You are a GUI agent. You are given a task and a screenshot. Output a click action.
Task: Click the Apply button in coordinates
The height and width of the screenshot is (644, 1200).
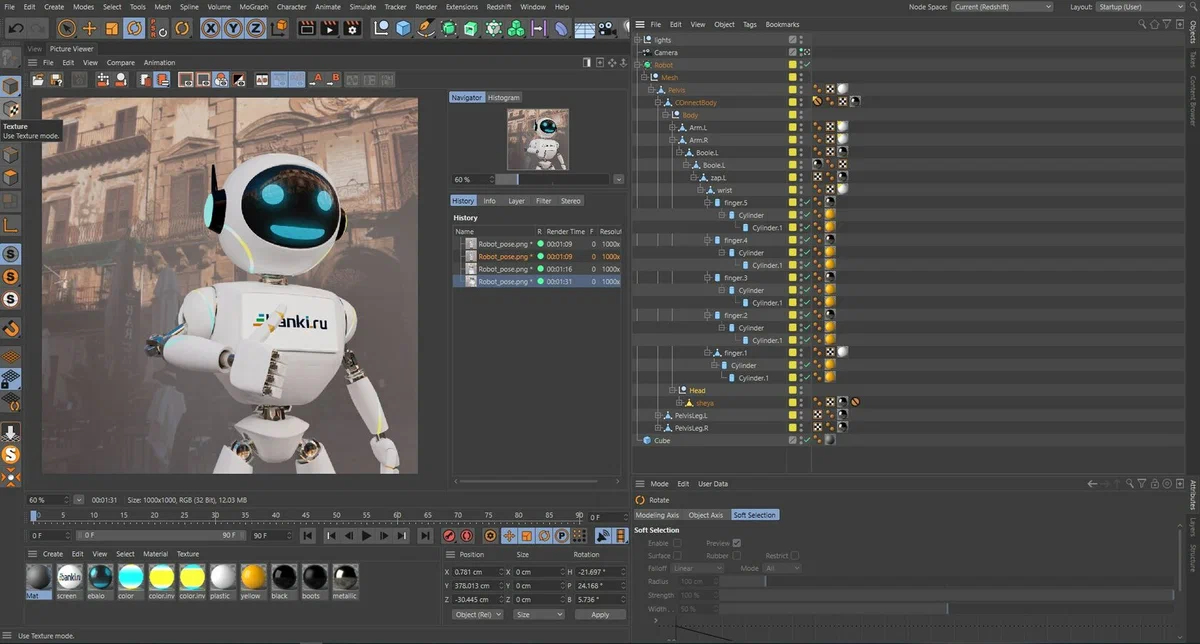click(600, 615)
